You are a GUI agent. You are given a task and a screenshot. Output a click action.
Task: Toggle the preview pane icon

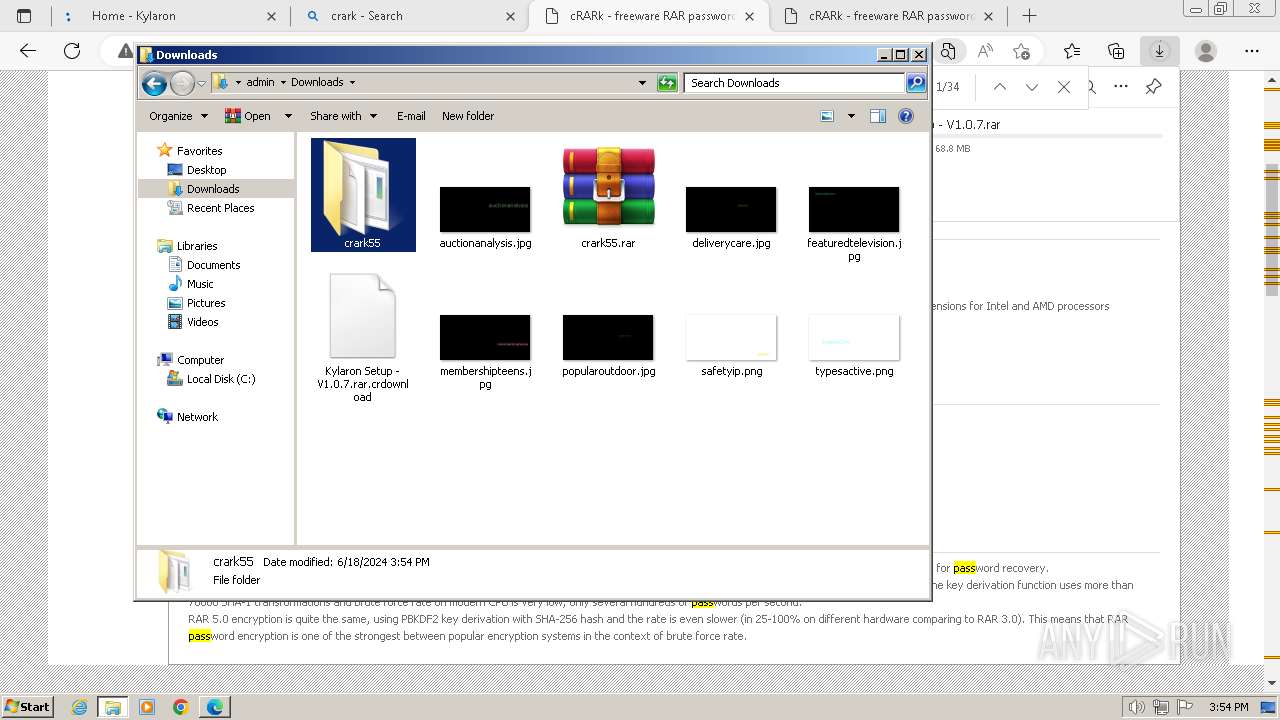click(x=878, y=116)
